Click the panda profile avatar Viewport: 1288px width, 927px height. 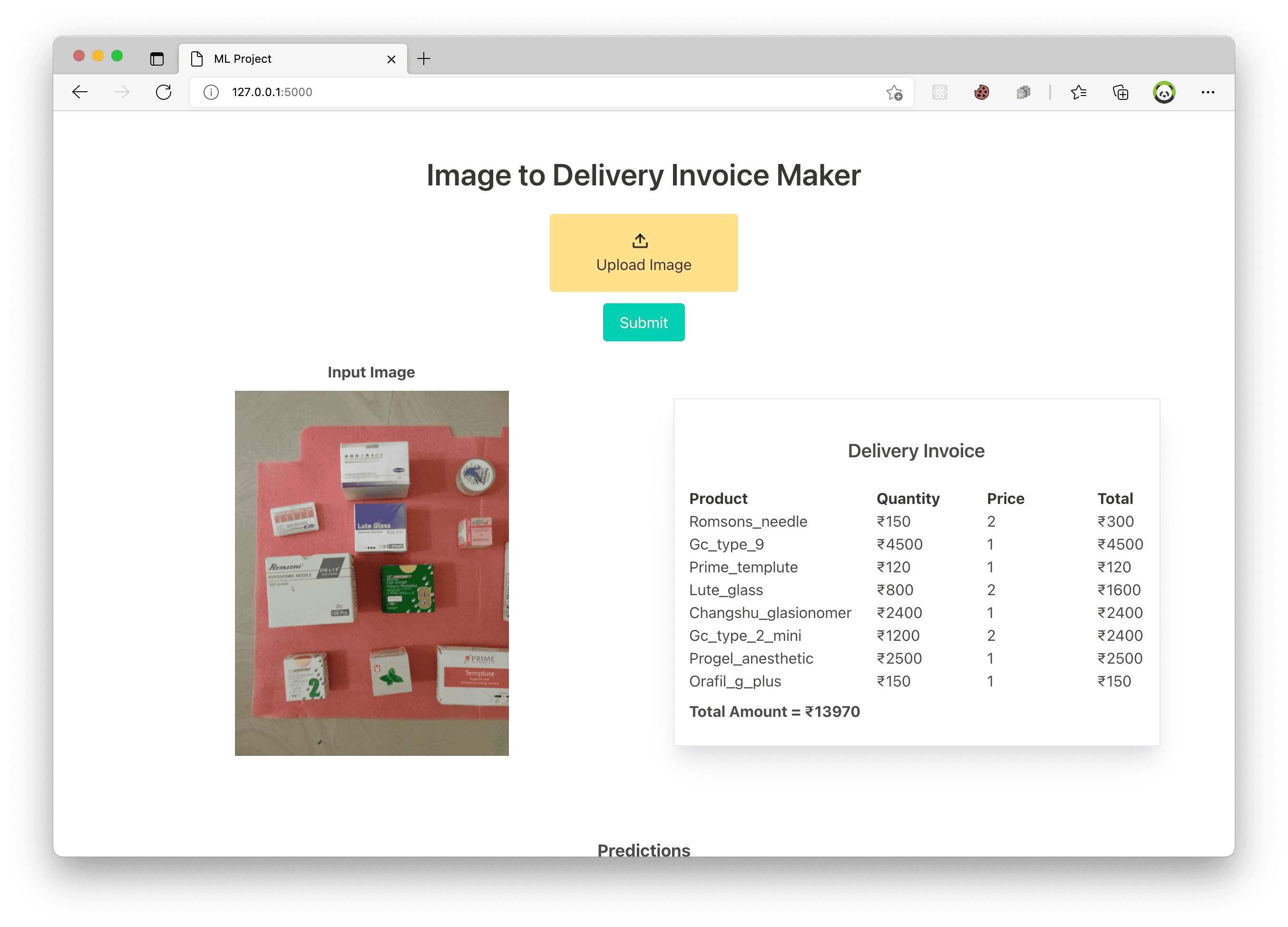tap(1164, 92)
